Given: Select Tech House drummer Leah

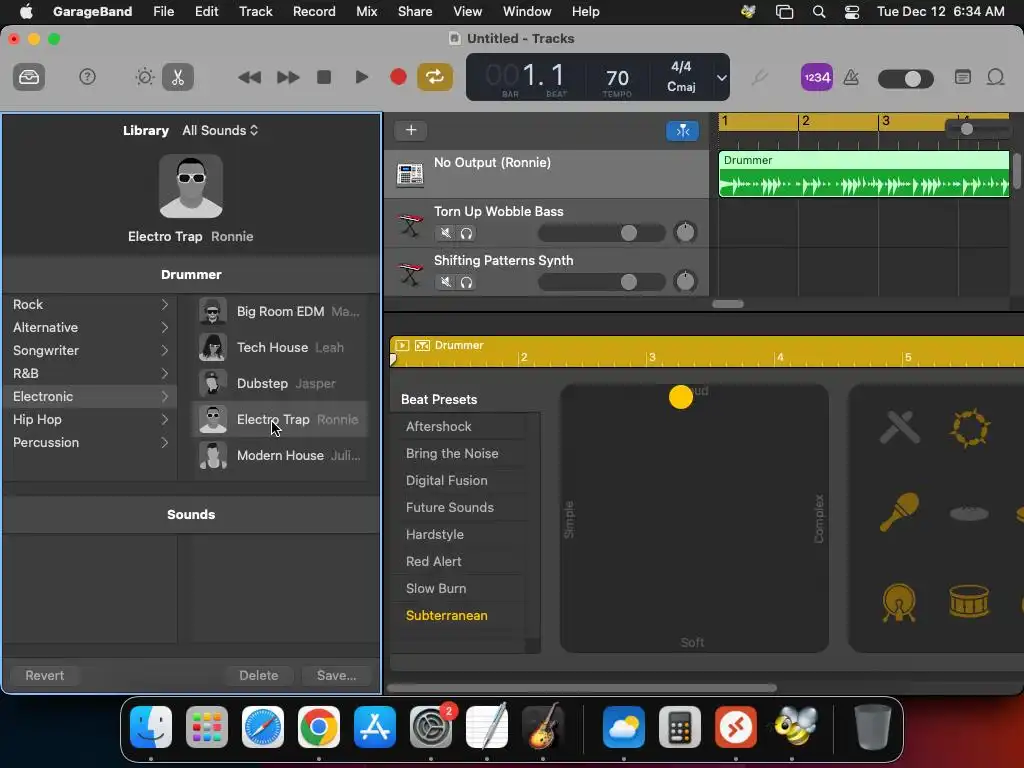Looking at the screenshot, I should [280, 347].
